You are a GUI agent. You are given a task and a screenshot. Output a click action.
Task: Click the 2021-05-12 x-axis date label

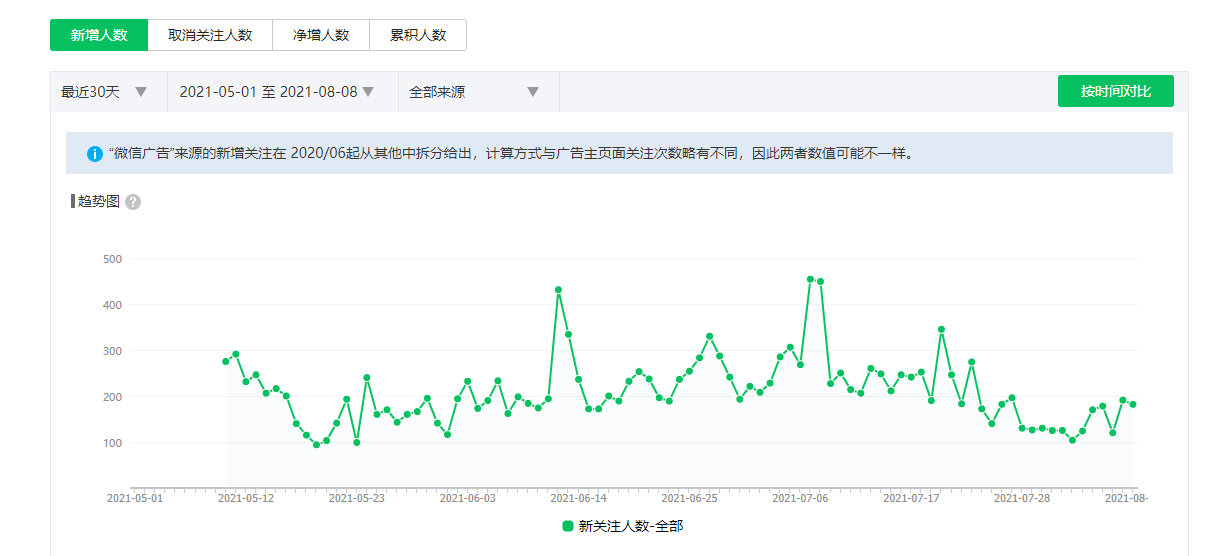245,498
